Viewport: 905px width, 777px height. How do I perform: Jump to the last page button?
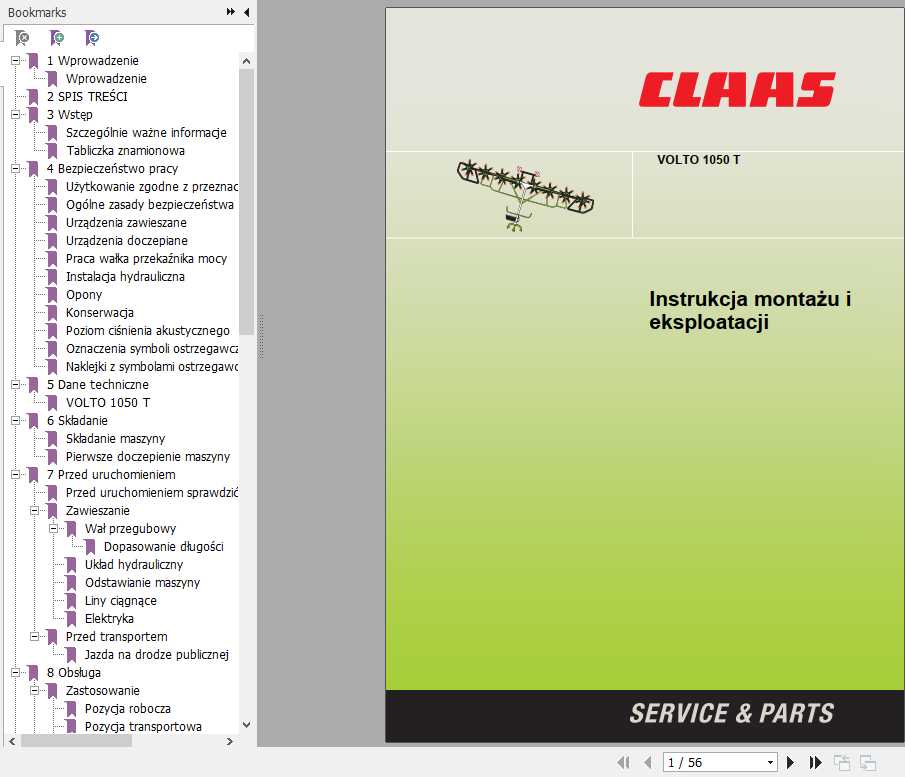click(x=816, y=763)
